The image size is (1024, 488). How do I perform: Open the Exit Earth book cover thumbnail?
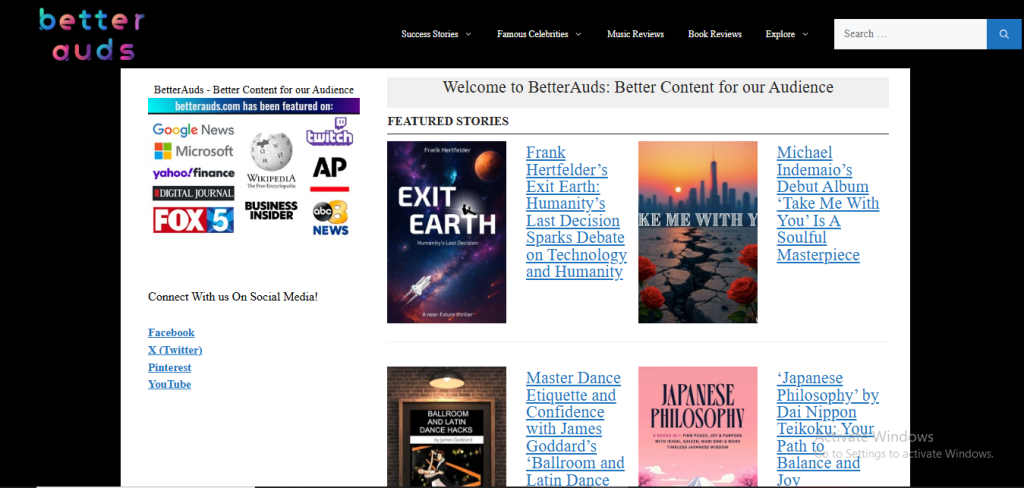[x=446, y=232]
